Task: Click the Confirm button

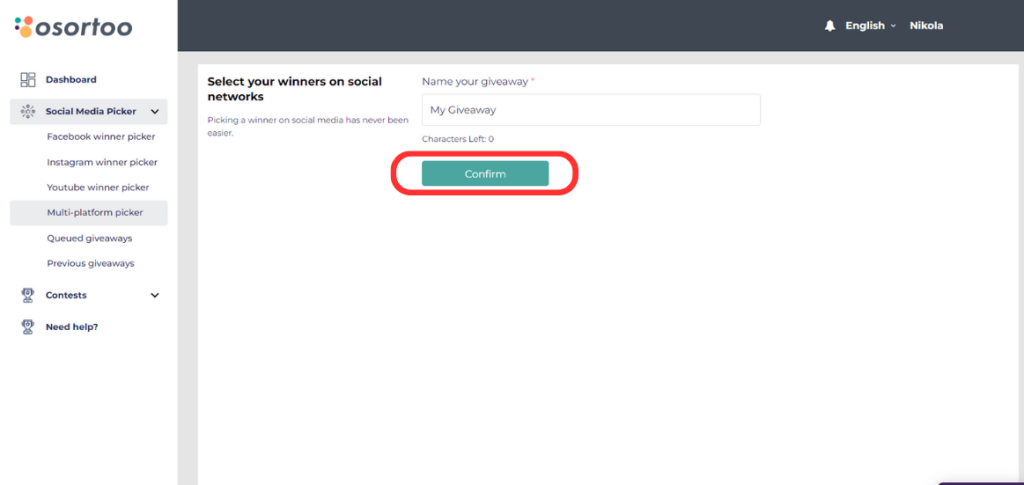Action: [485, 174]
